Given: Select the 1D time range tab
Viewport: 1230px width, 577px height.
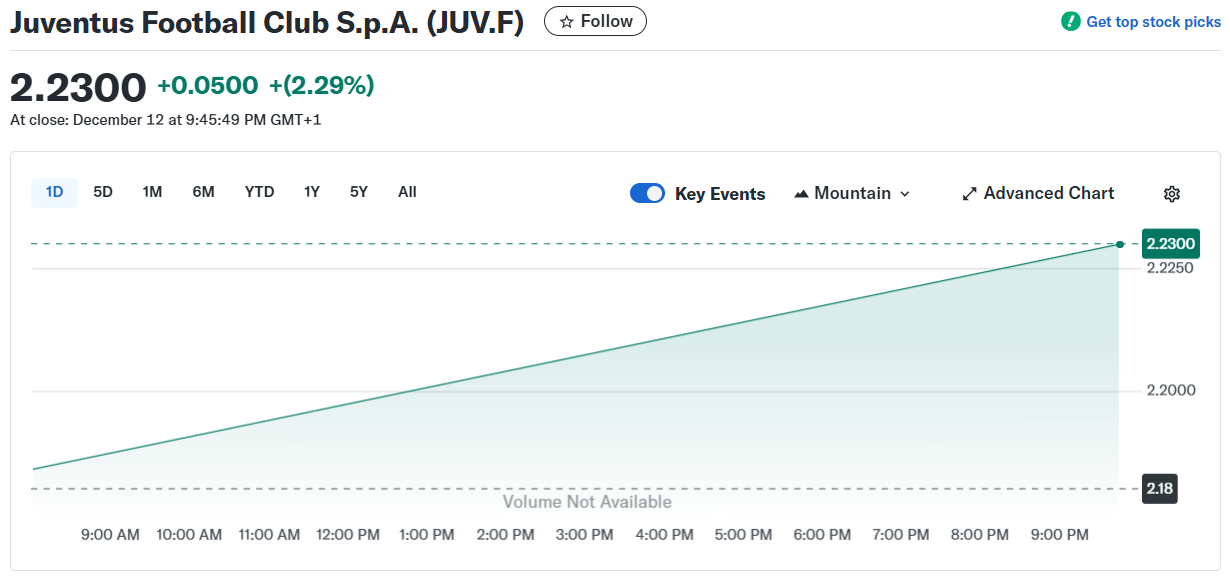Looking at the screenshot, I should click(54, 192).
